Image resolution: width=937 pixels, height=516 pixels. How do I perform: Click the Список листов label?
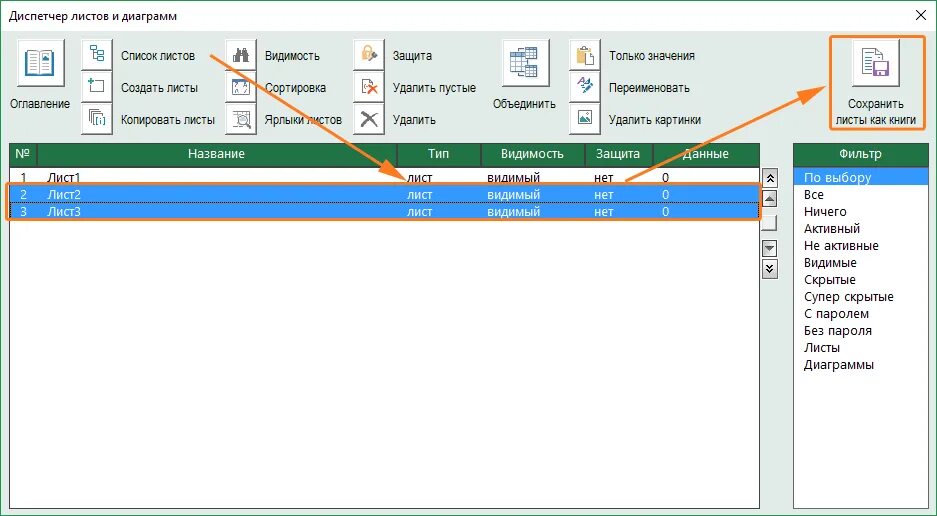pyautogui.click(x=158, y=56)
